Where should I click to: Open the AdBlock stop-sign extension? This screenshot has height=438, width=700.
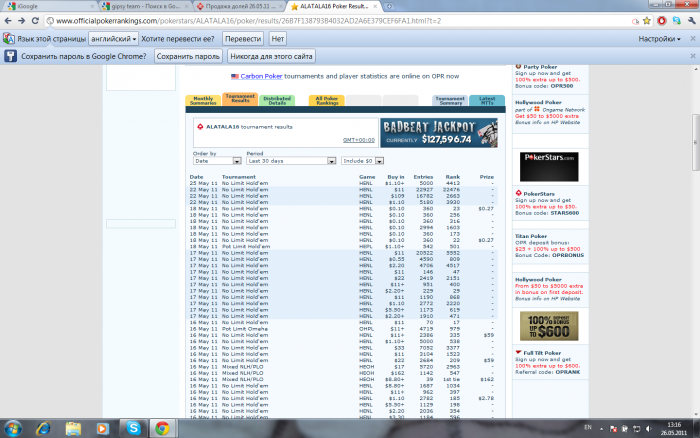(x=662, y=21)
